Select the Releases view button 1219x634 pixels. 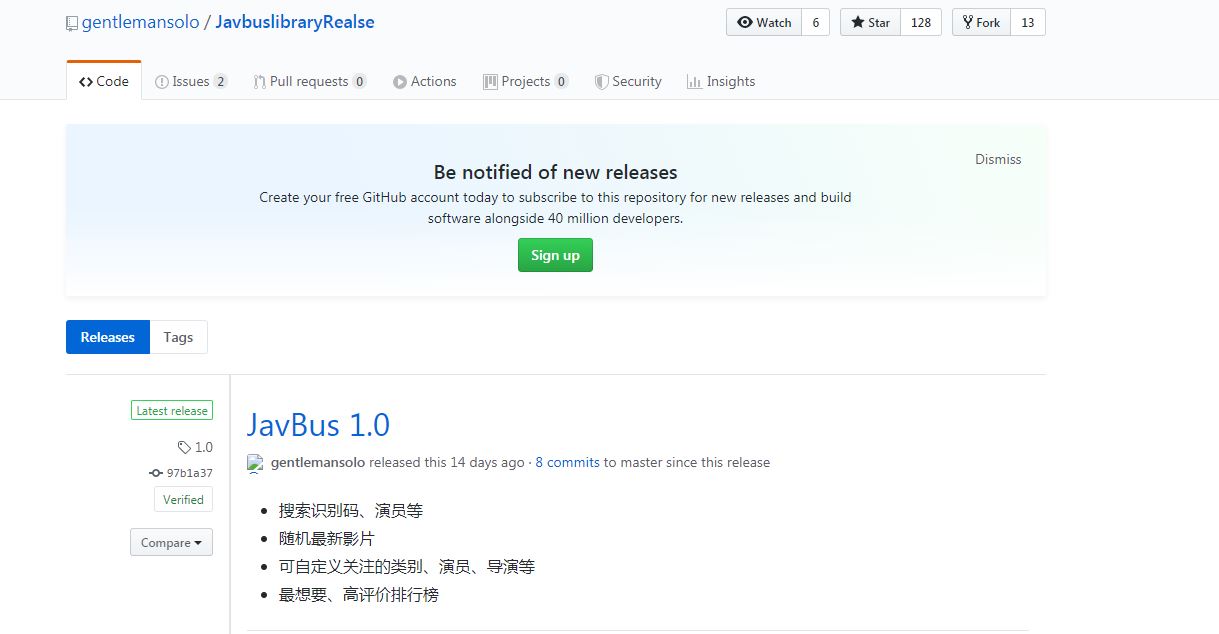(x=108, y=337)
